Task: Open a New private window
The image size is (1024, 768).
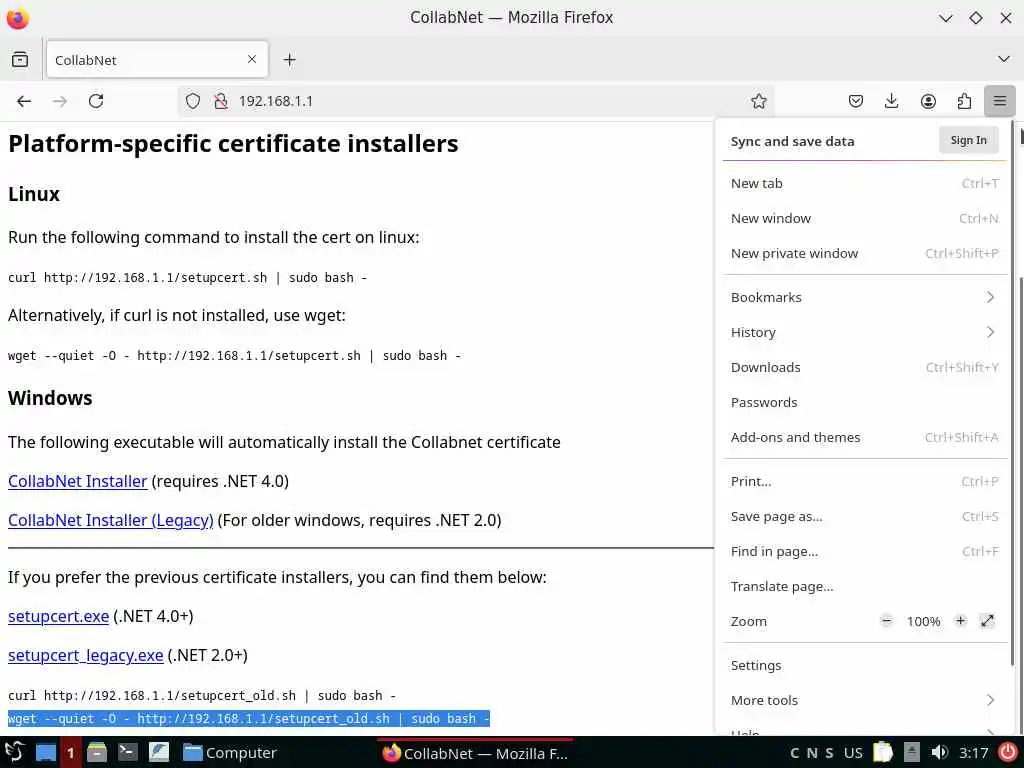Action: click(x=865, y=253)
